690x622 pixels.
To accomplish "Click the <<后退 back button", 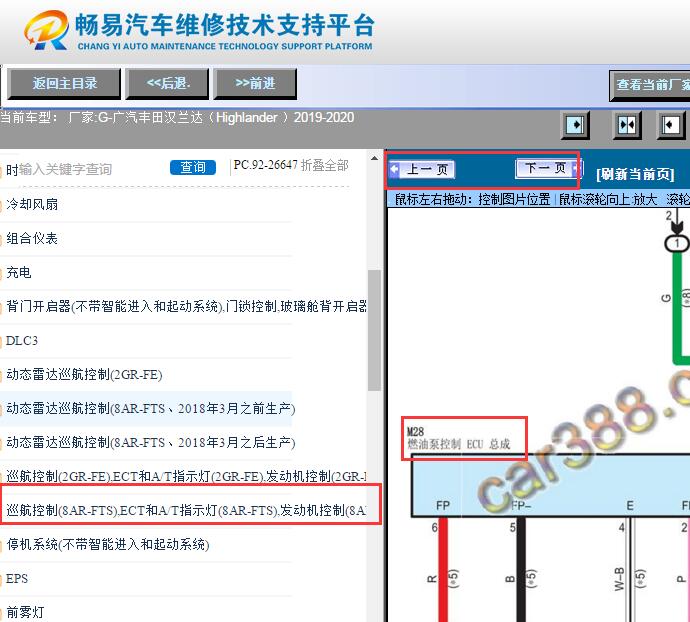I will point(168,83).
